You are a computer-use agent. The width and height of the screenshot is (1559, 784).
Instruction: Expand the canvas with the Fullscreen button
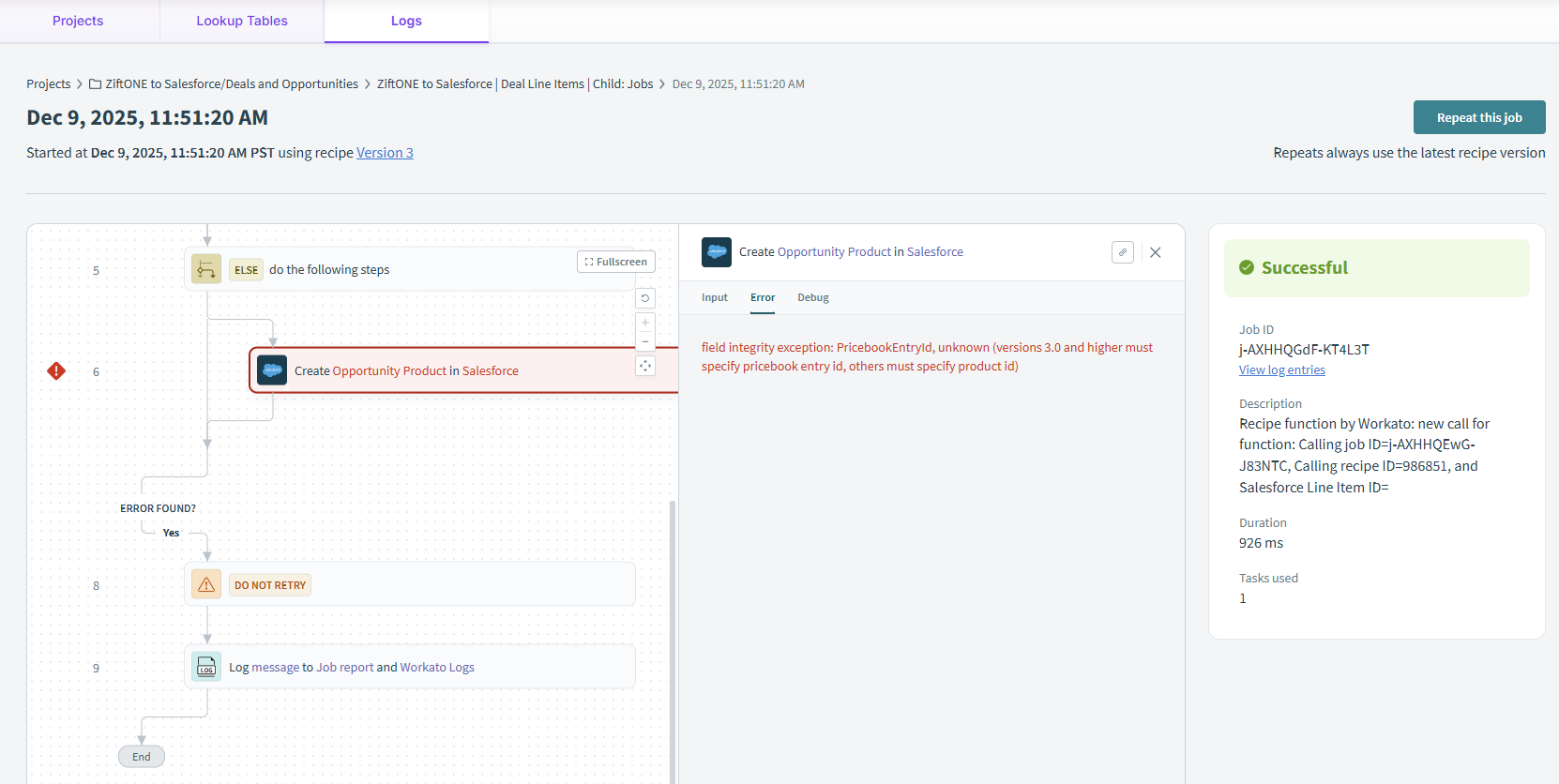pos(616,262)
